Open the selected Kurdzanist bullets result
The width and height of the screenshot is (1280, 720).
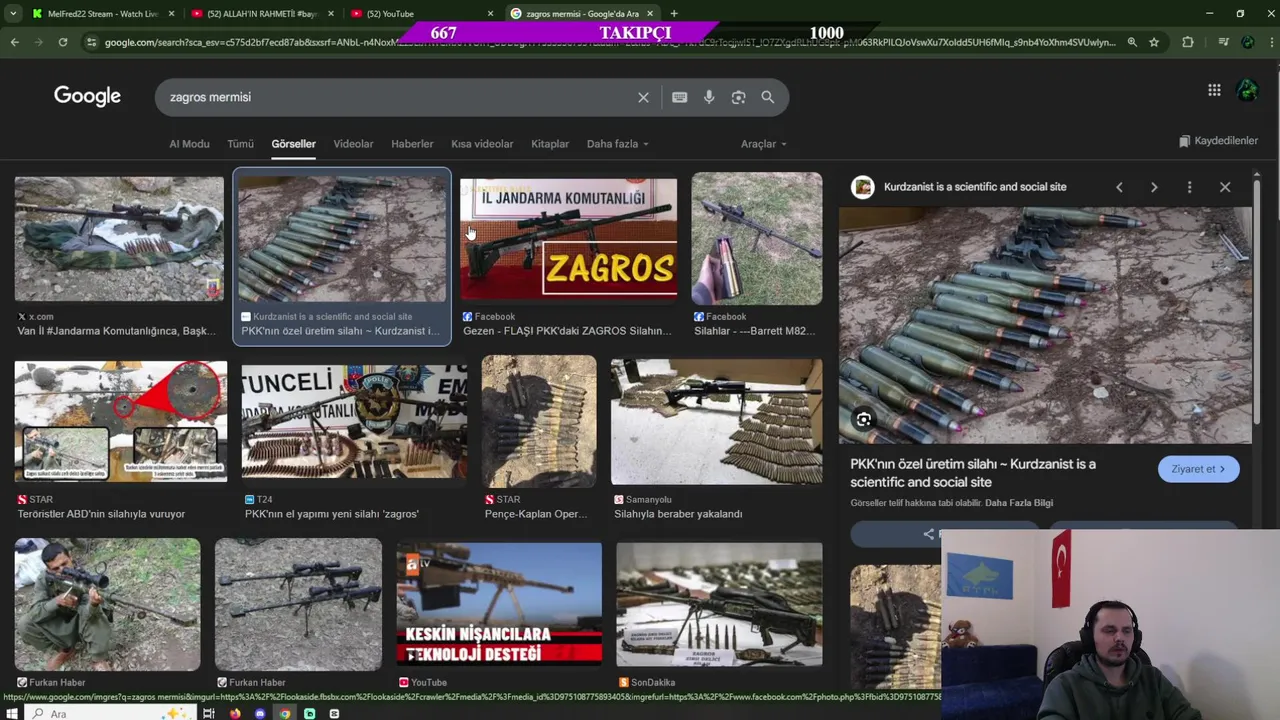(342, 256)
